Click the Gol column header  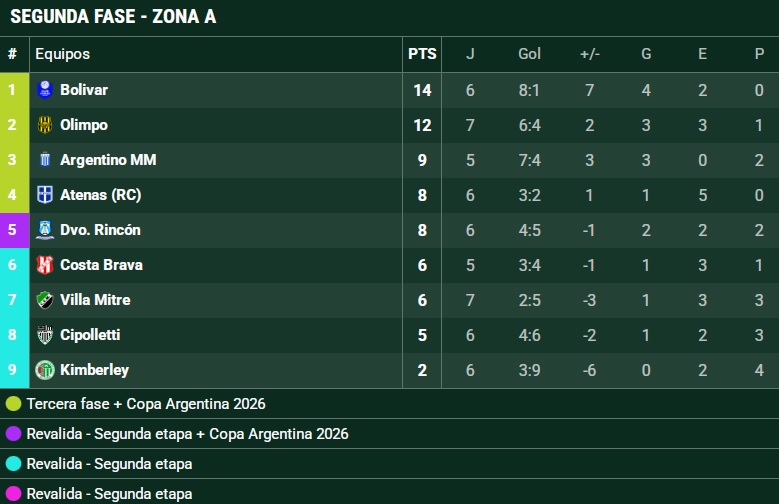529,54
